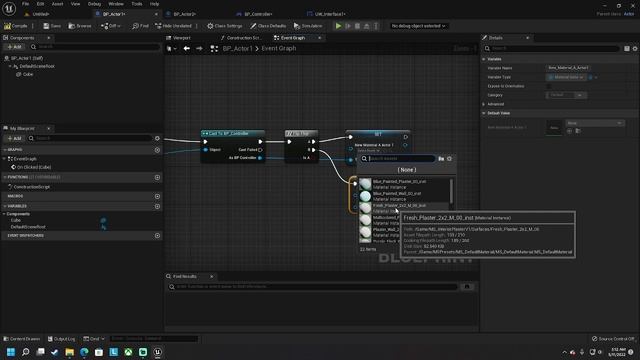Open the Tools menu
The height and width of the screenshot is (360, 640).
137,4
